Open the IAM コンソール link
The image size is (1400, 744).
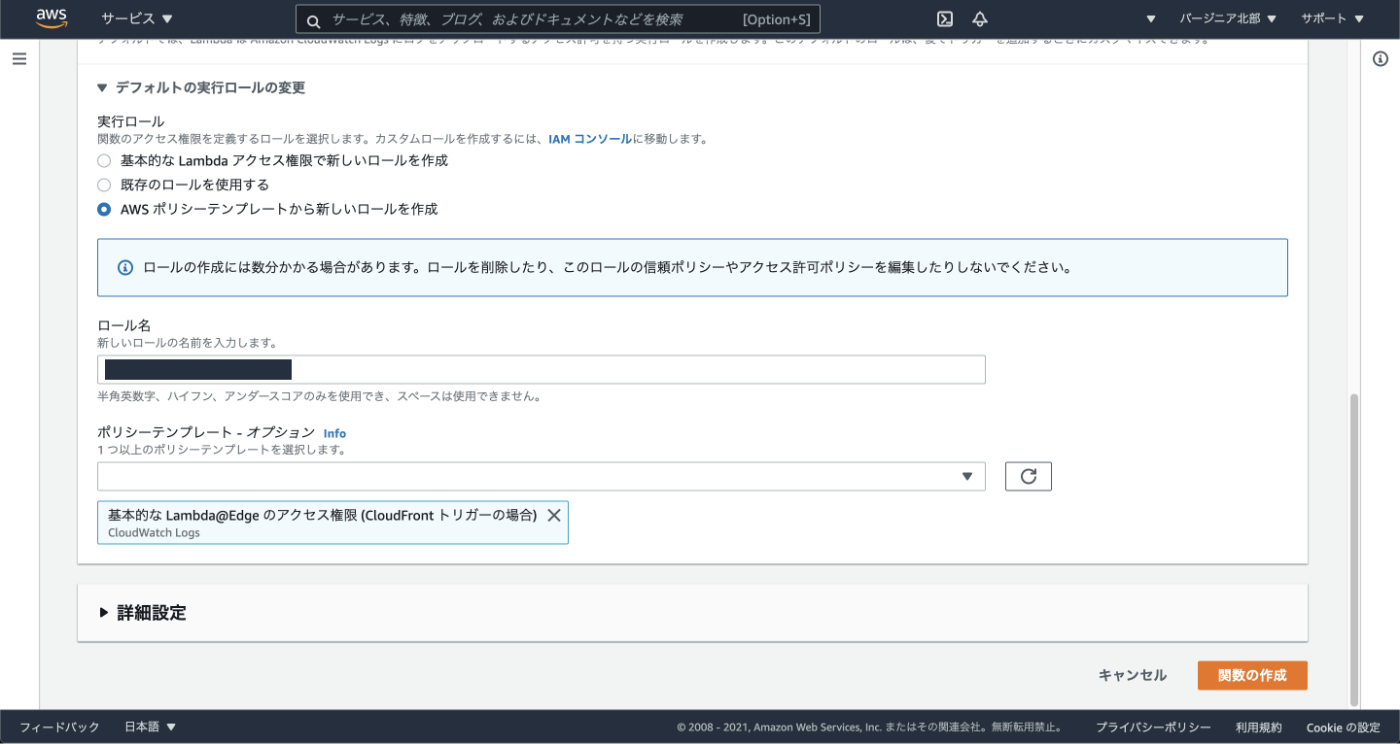point(590,139)
